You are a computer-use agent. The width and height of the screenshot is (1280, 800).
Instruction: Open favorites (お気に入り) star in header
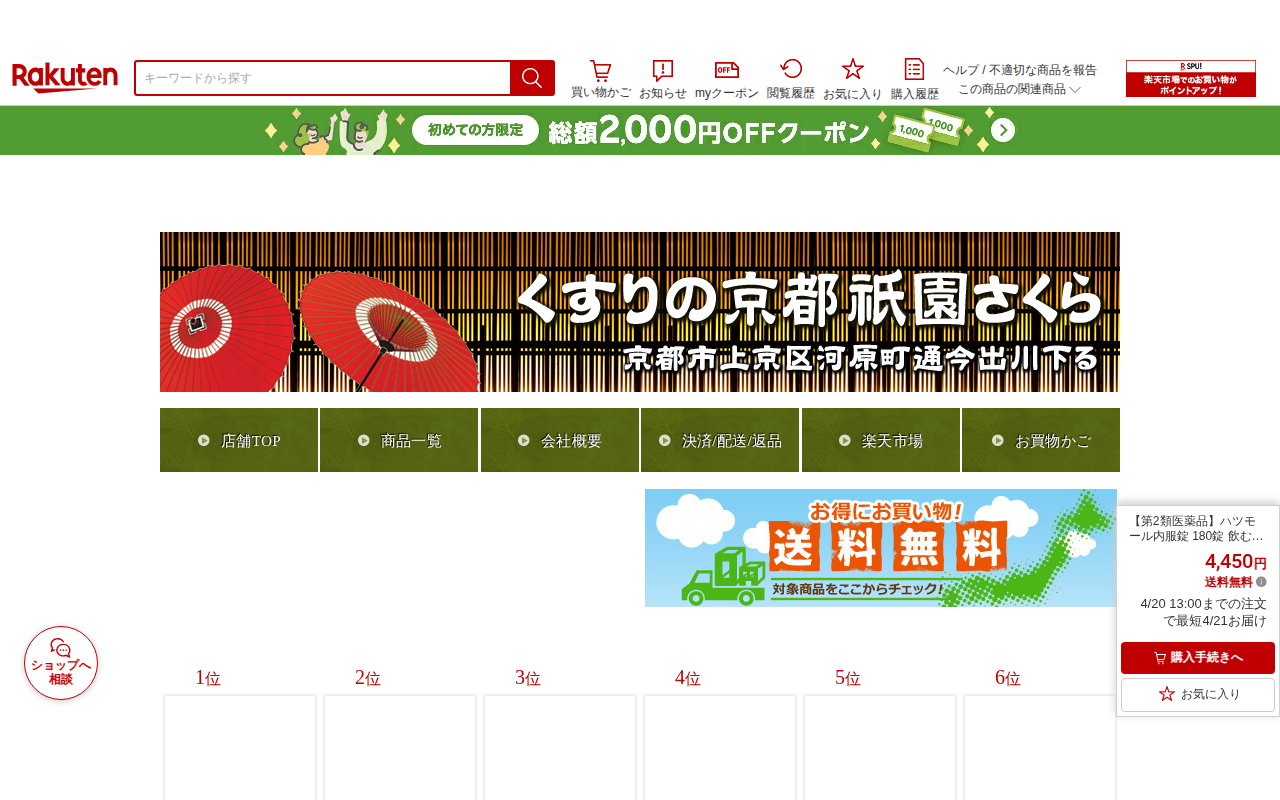[x=853, y=79]
